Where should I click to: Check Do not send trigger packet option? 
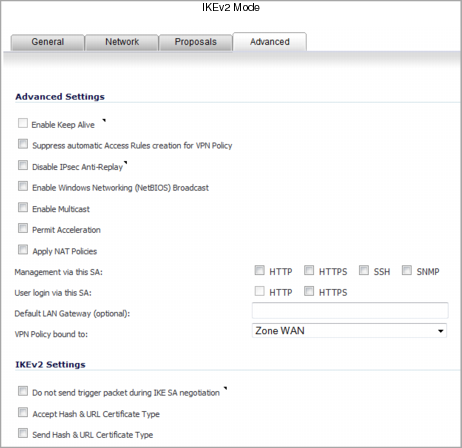click(23, 391)
